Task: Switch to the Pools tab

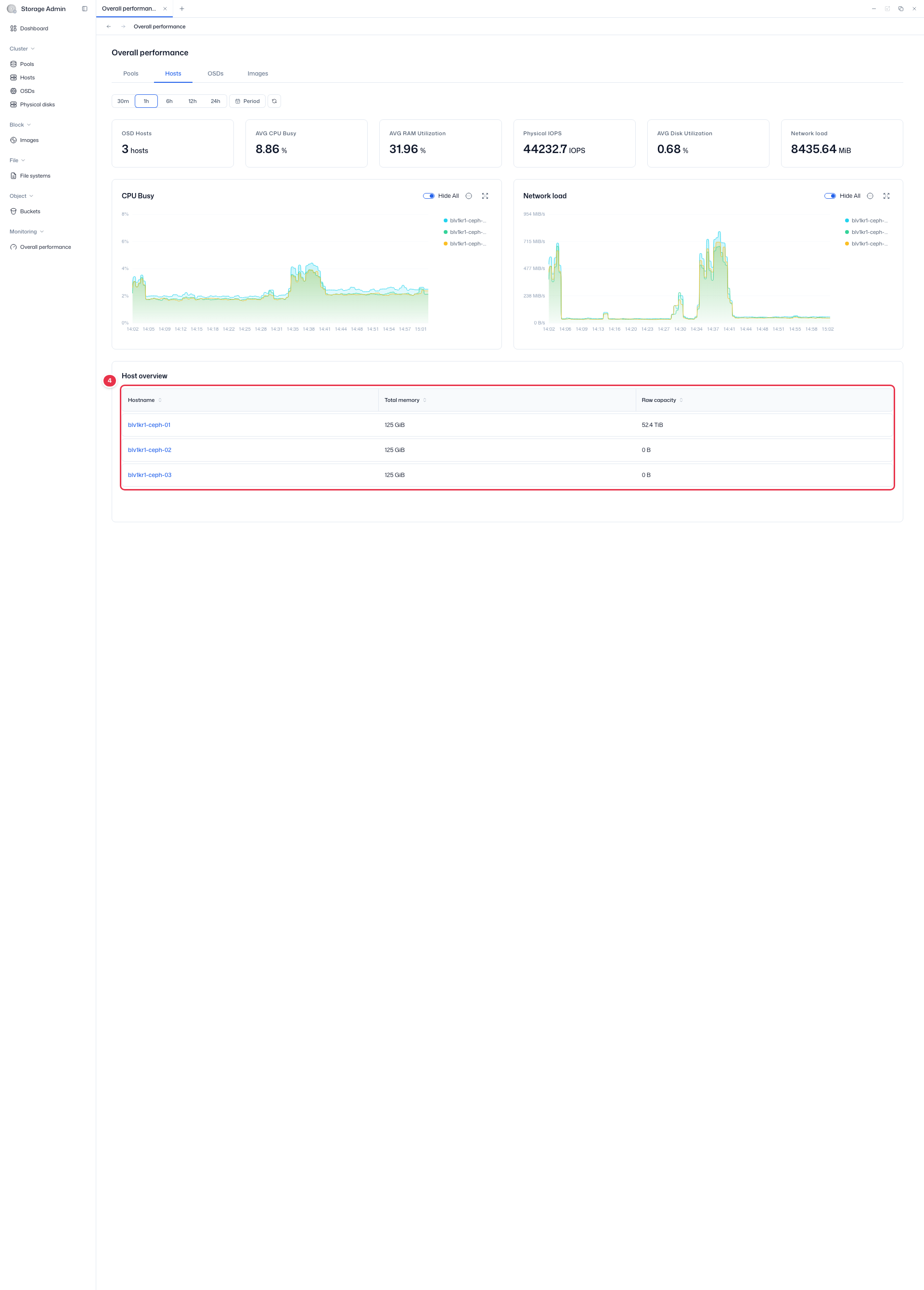Action: pyautogui.click(x=131, y=73)
